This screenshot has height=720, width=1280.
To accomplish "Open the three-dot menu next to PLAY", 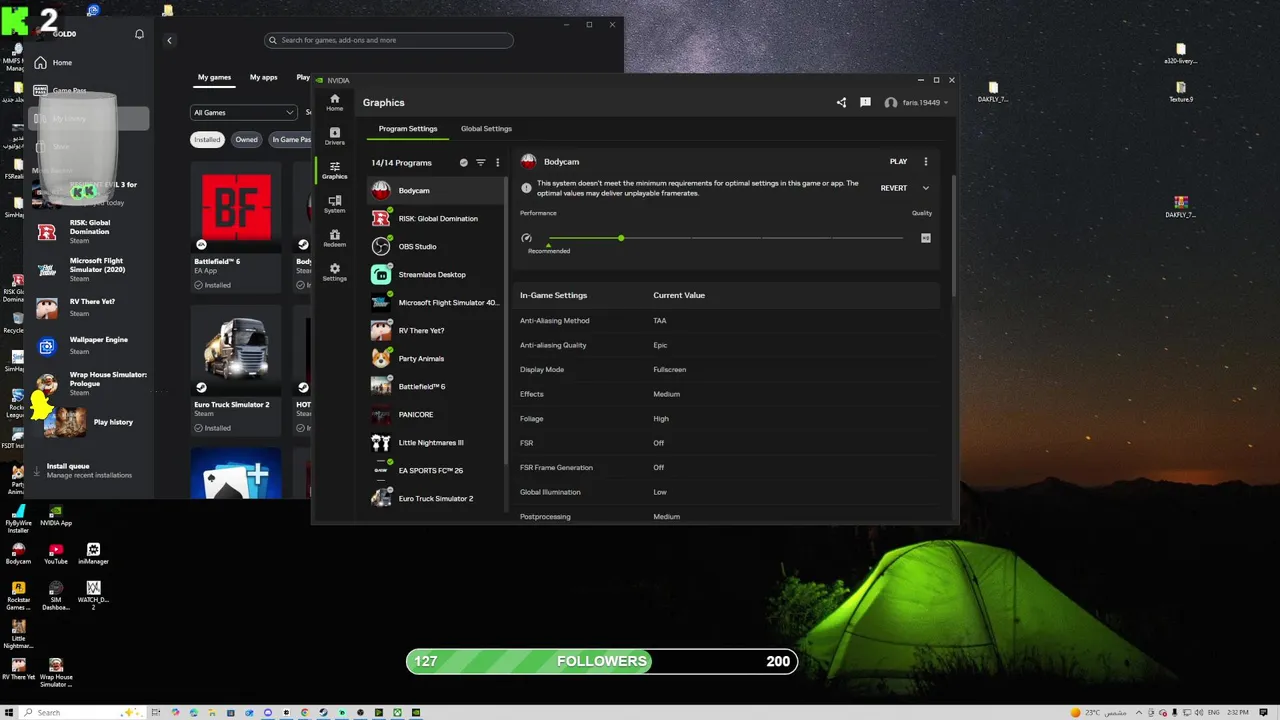I will 925,161.
